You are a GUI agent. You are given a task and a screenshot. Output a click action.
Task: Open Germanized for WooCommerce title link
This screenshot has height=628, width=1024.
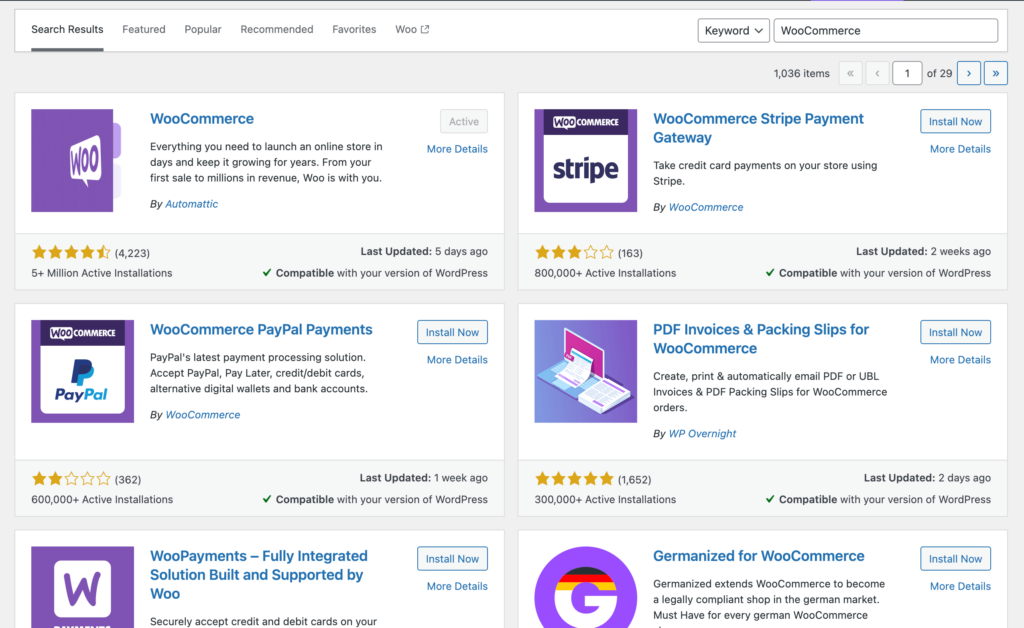coord(759,556)
